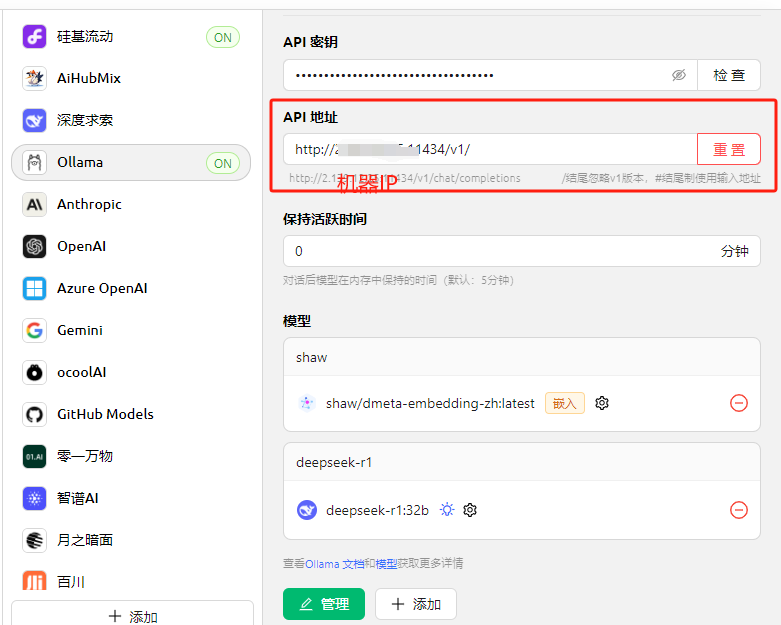Click the 重置 reset API address button

[x=729, y=149]
